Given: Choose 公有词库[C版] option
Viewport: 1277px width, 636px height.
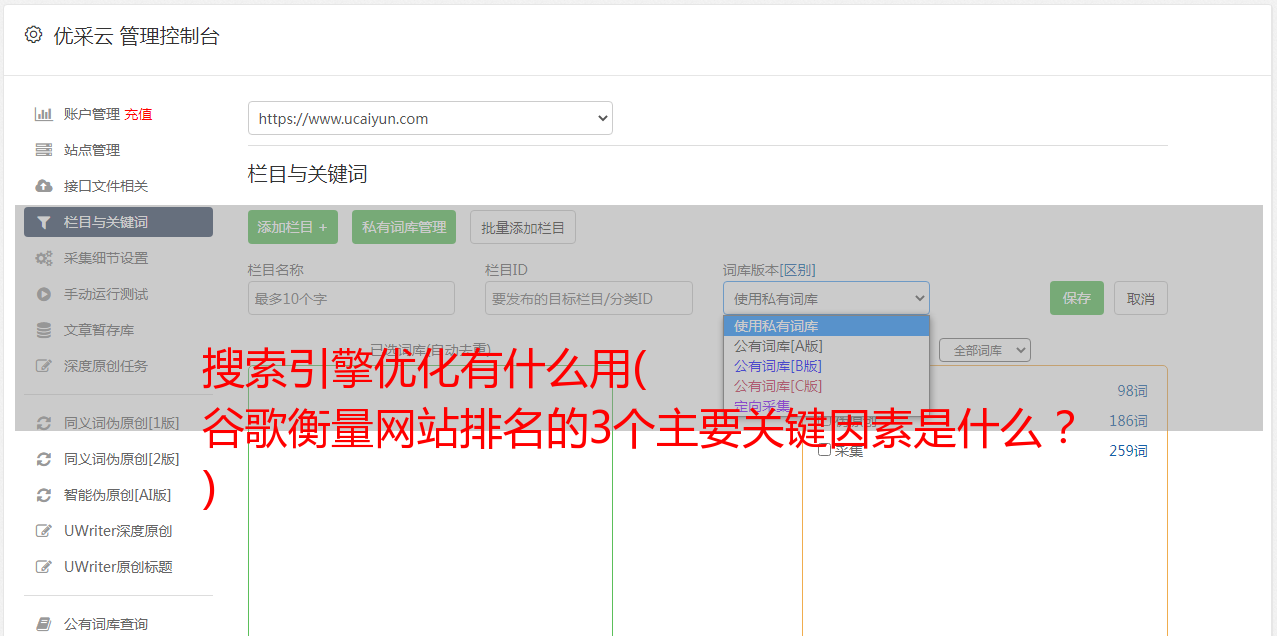Looking at the screenshot, I should click(826, 386).
